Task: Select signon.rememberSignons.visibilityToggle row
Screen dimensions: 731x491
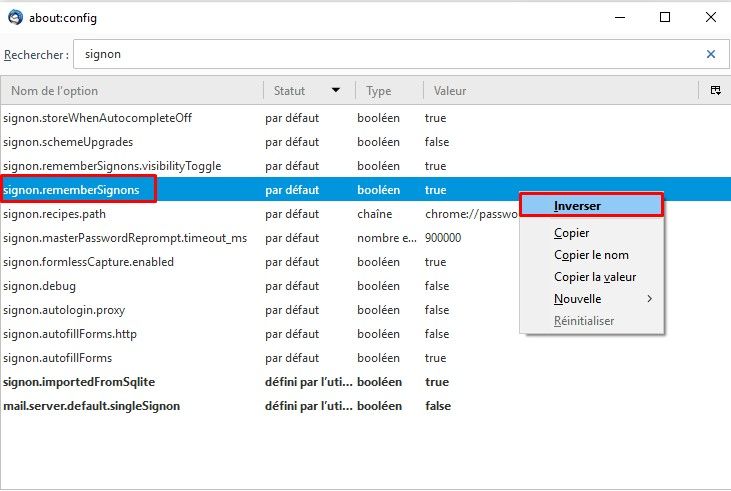Action: pos(366,166)
